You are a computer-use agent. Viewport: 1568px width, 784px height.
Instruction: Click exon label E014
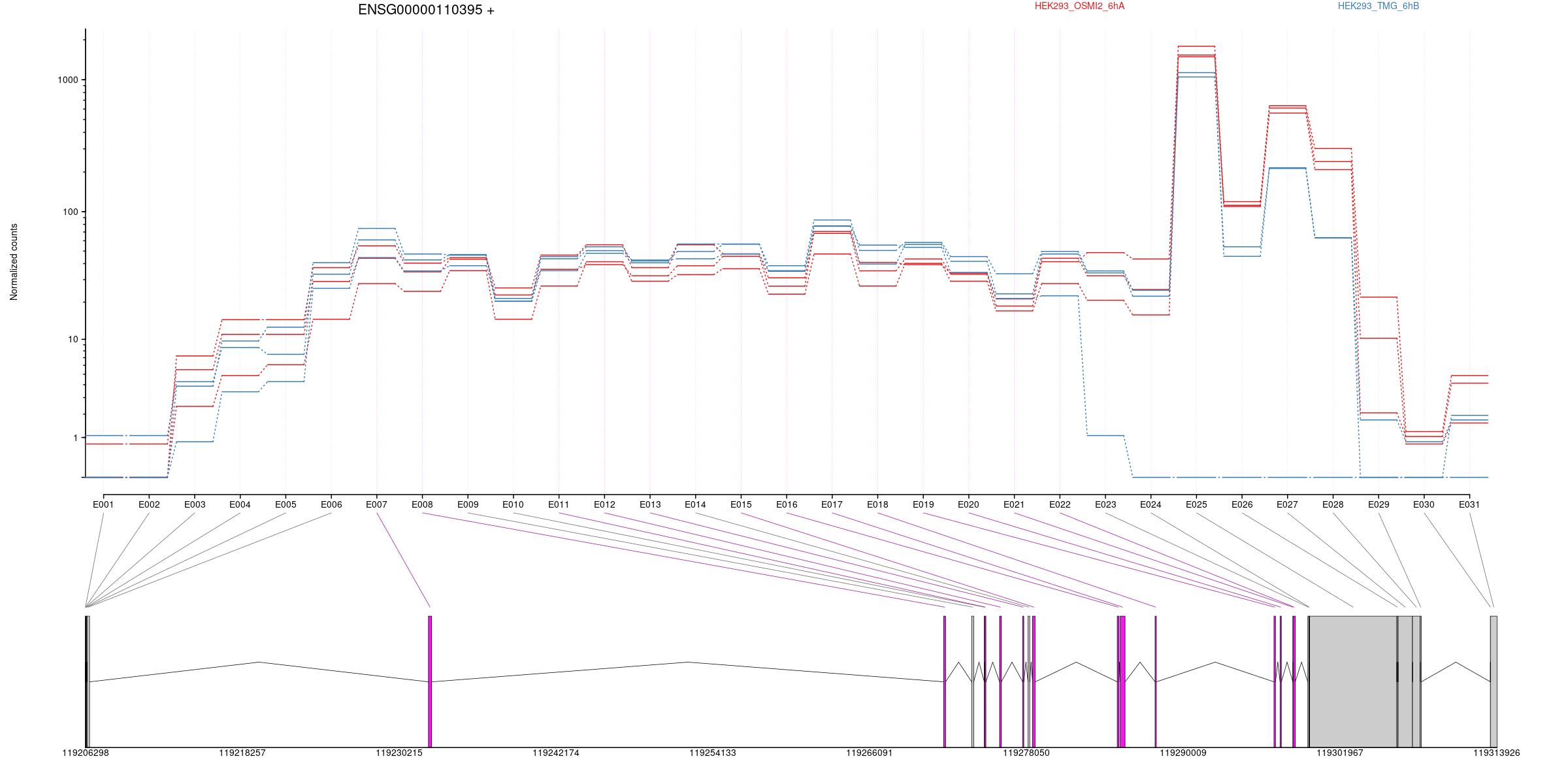[695, 504]
